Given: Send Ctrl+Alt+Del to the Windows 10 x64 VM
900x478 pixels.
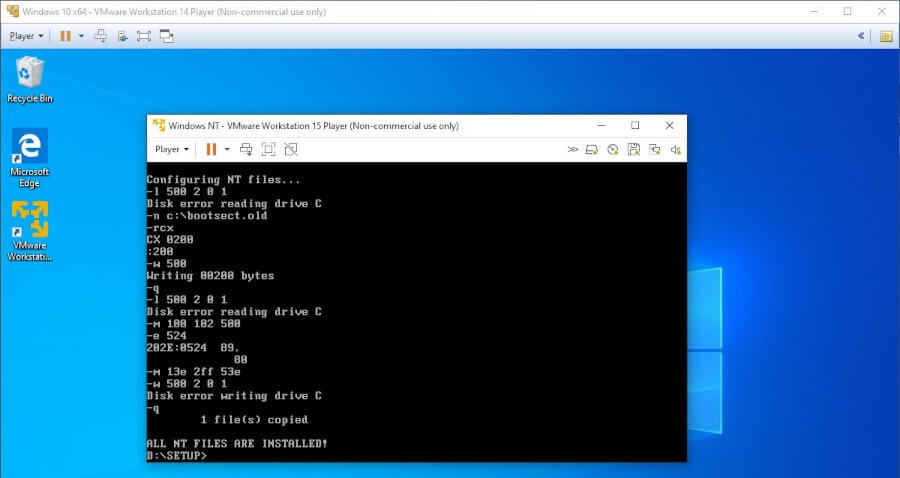Looking at the screenshot, I should coord(100,36).
